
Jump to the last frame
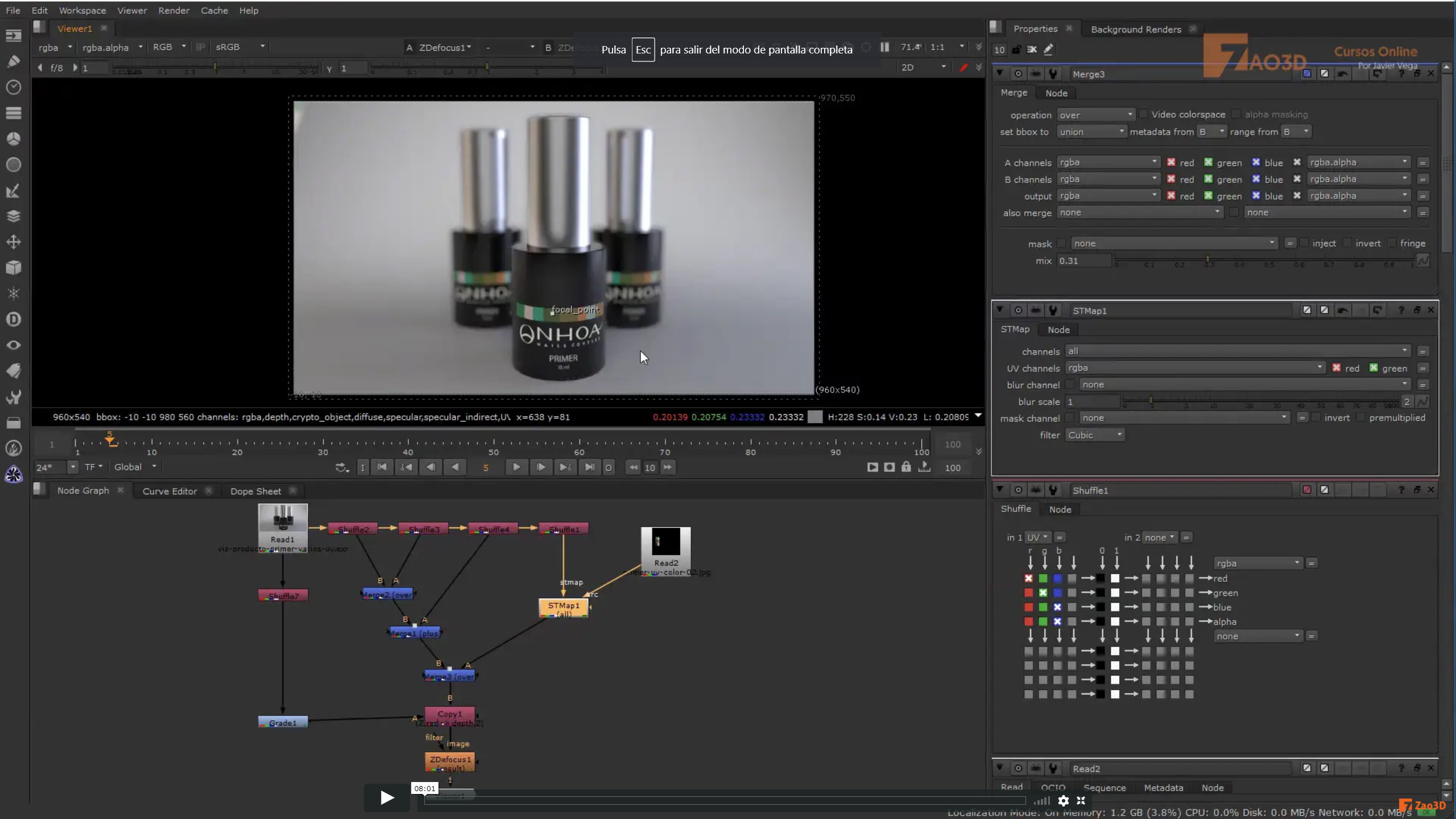coord(590,468)
